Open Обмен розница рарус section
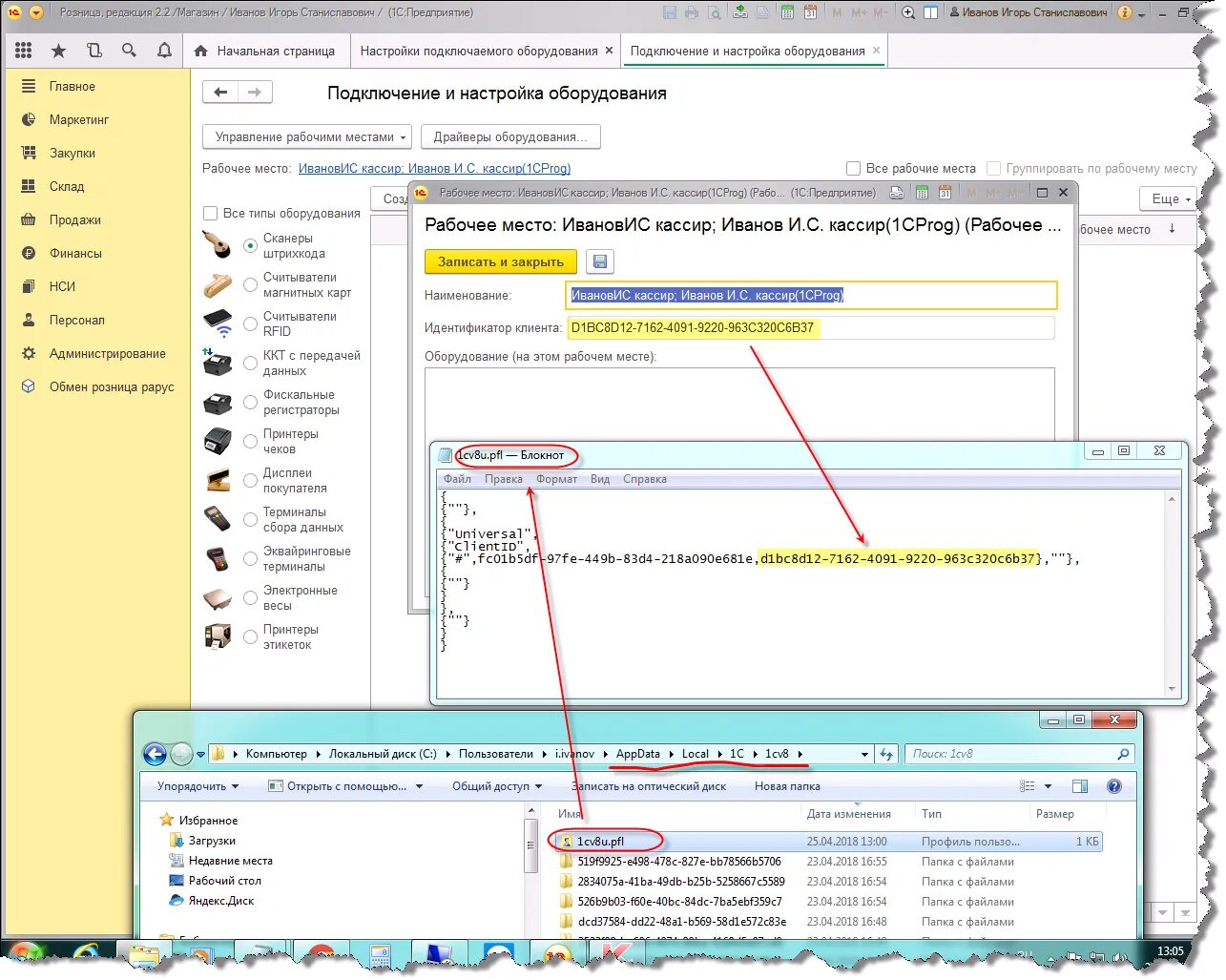Screen dimensions: 1226x980 click(112, 386)
